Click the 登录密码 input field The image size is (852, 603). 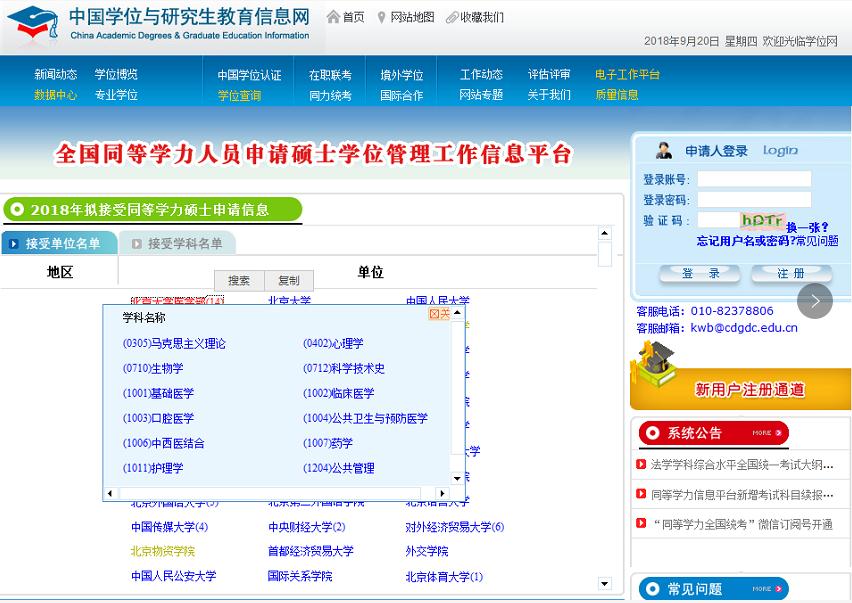tap(753, 200)
